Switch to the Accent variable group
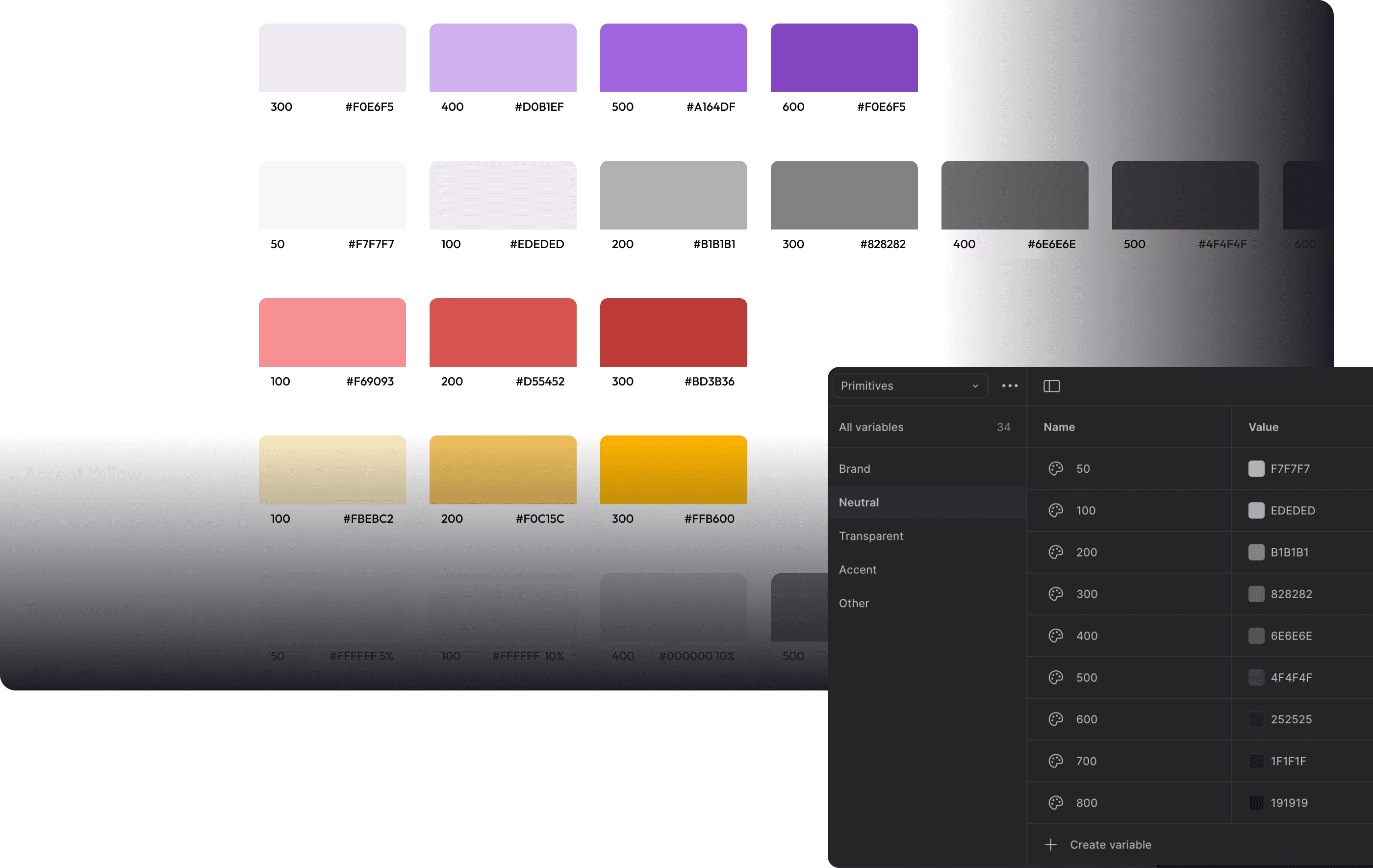This screenshot has height=868, width=1373. 858,570
